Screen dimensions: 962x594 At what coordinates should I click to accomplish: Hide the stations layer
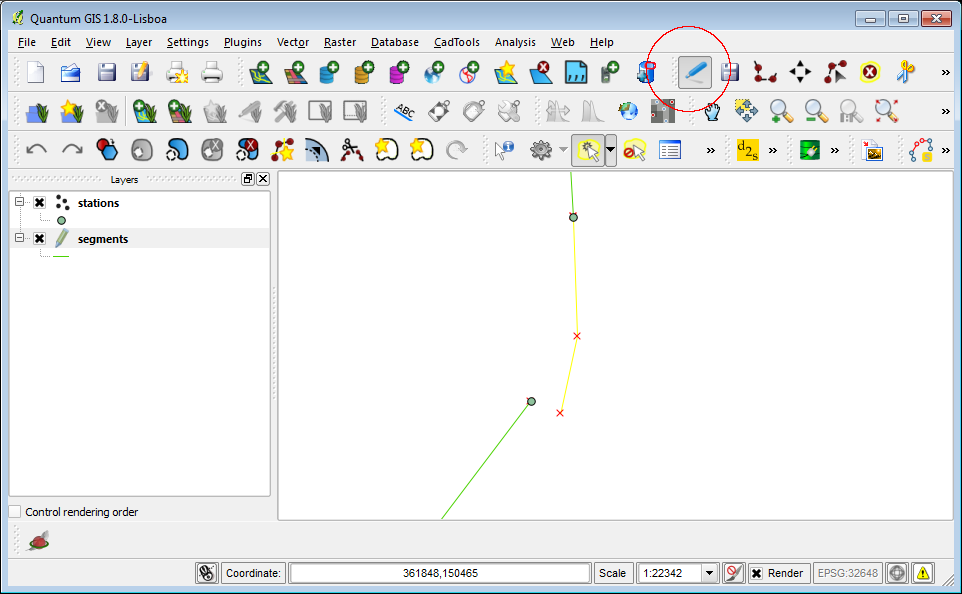pos(38,202)
